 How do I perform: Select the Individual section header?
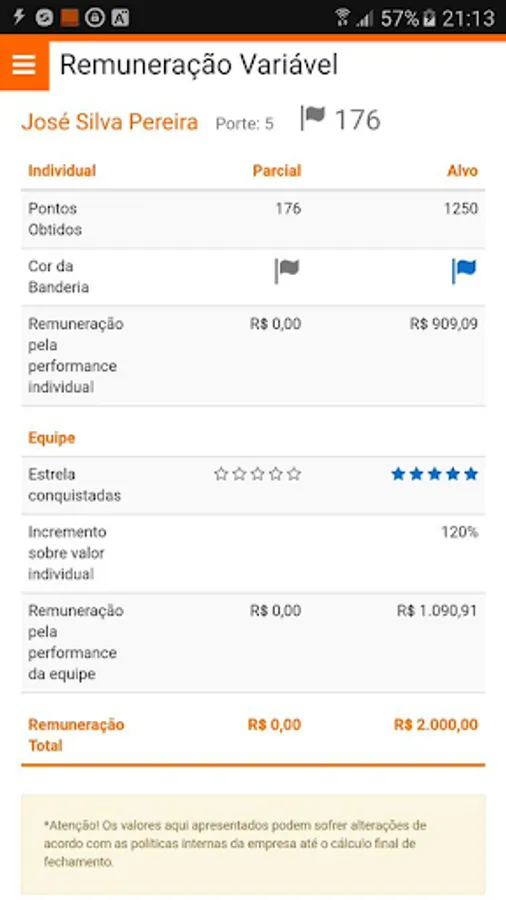click(62, 171)
